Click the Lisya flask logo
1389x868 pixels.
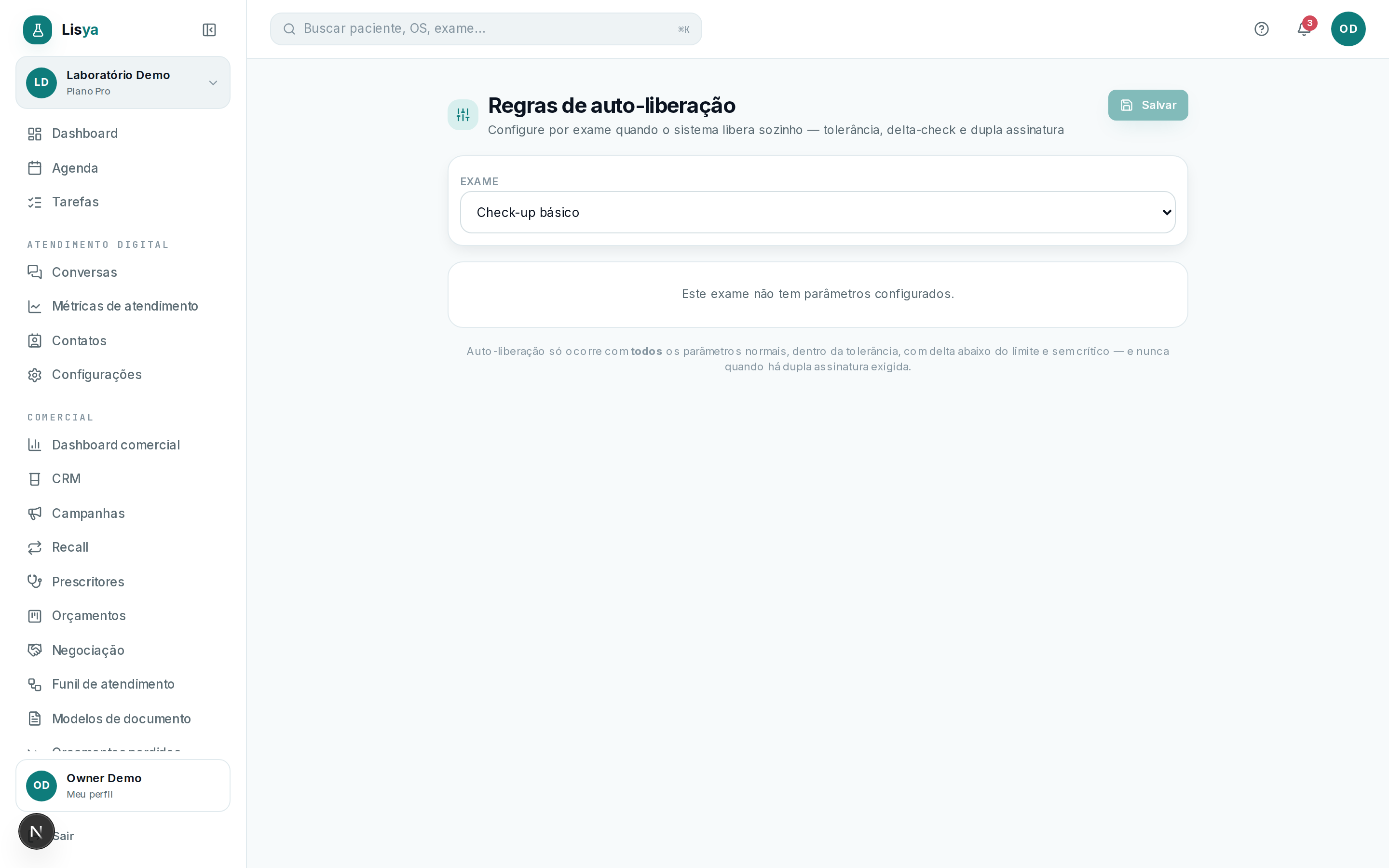tap(37, 30)
